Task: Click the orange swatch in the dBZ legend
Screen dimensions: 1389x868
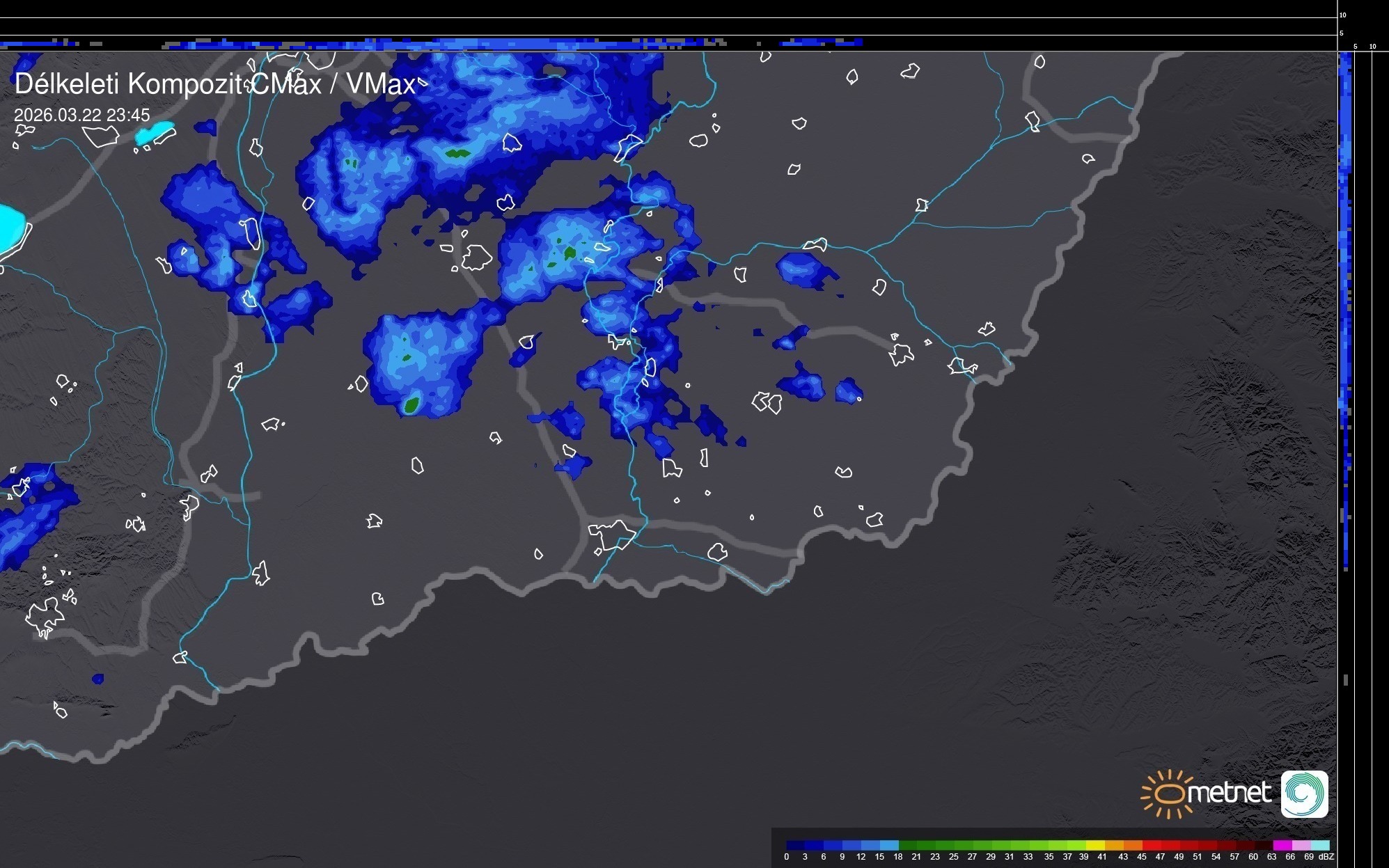Action: [1131, 845]
